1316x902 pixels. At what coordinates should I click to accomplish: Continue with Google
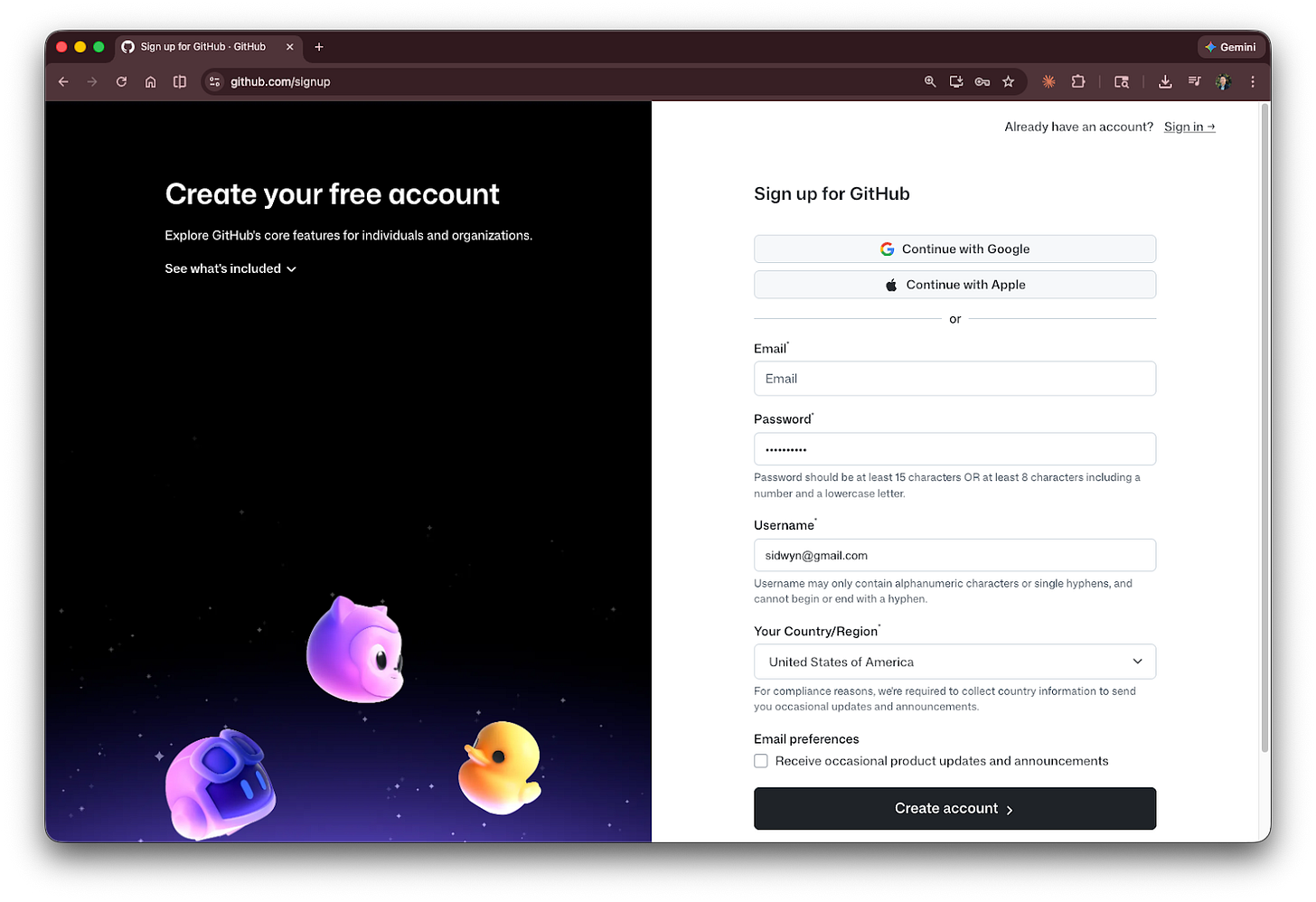point(954,249)
